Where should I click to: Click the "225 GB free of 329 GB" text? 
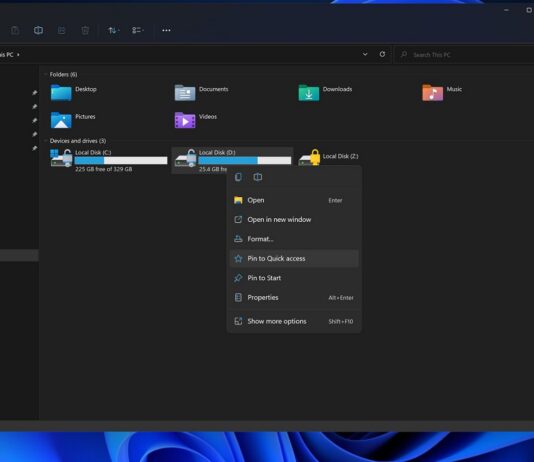pos(104,169)
